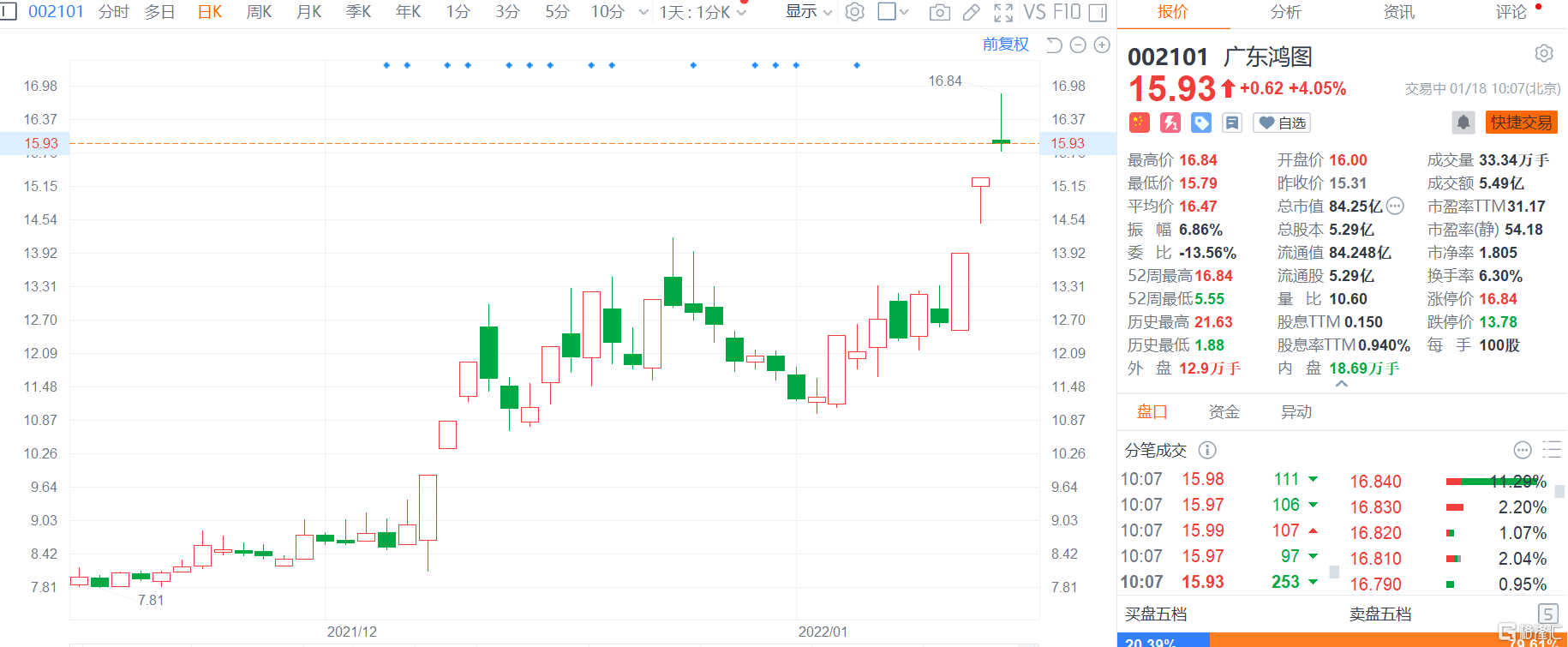Reset chart view with the undo arrow
Image resolution: width=1568 pixels, height=647 pixels.
pyautogui.click(x=1055, y=45)
